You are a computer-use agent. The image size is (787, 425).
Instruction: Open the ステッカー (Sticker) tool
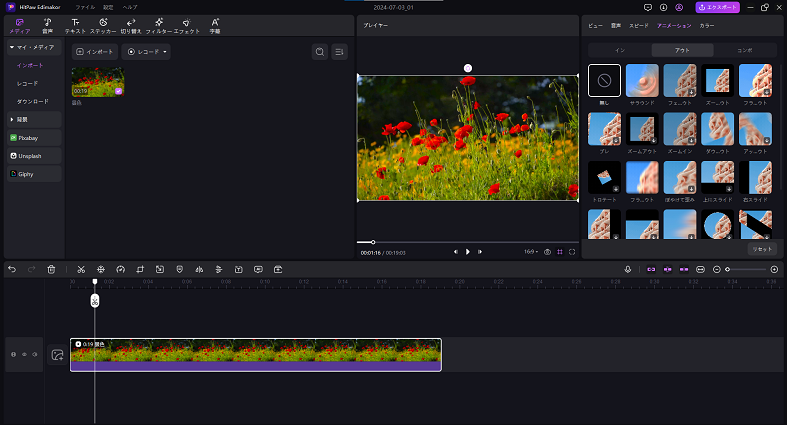click(x=103, y=25)
